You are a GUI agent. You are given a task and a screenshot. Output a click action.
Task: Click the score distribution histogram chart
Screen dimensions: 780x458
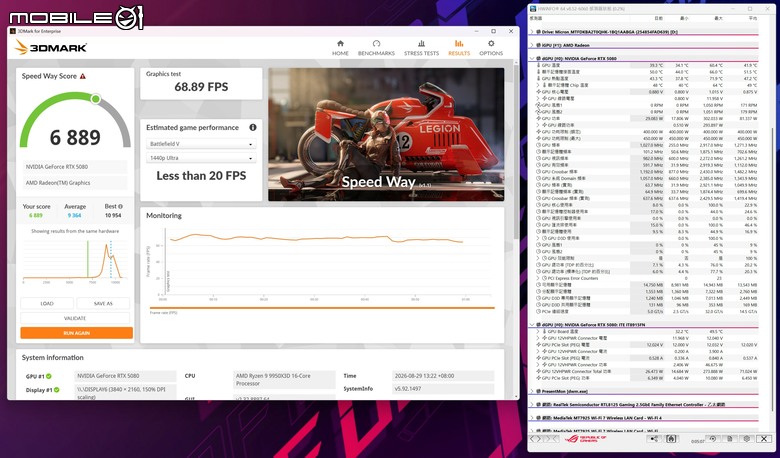[x=75, y=260]
